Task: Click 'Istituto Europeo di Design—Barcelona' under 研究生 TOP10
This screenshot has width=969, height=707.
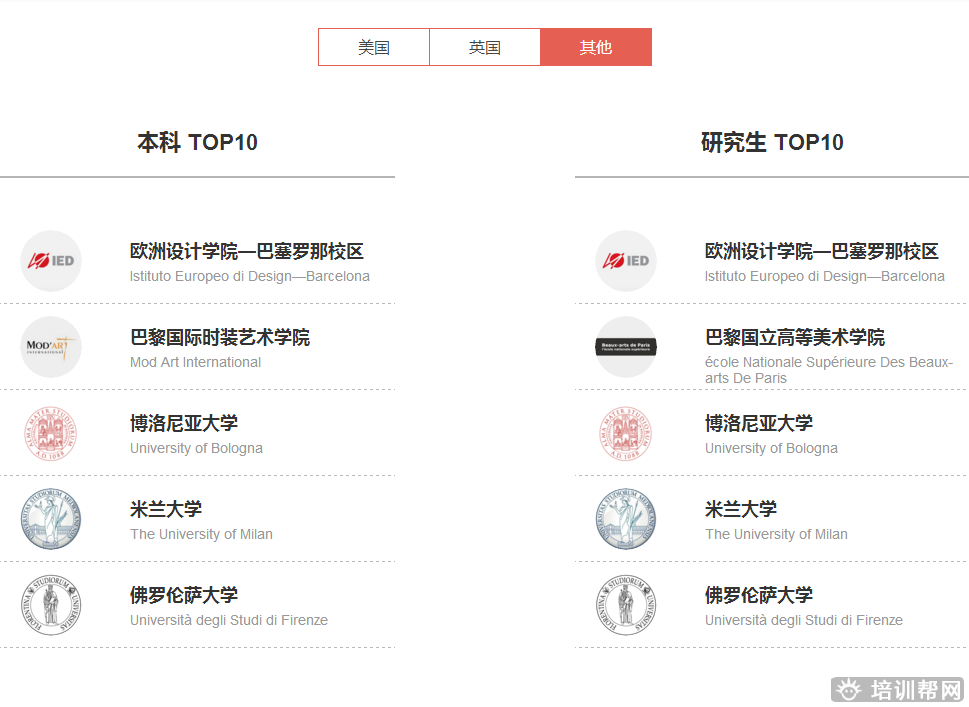Action: click(x=824, y=276)
